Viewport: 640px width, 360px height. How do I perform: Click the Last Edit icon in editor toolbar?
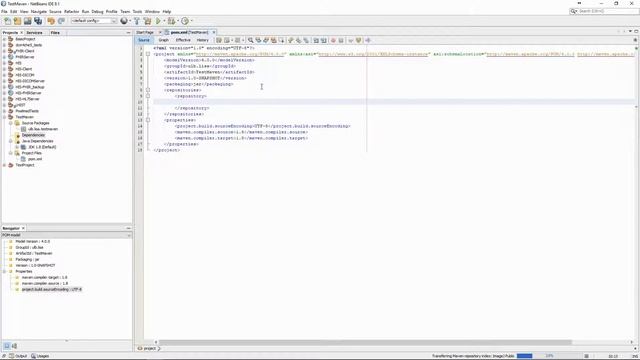click(219, 40)
